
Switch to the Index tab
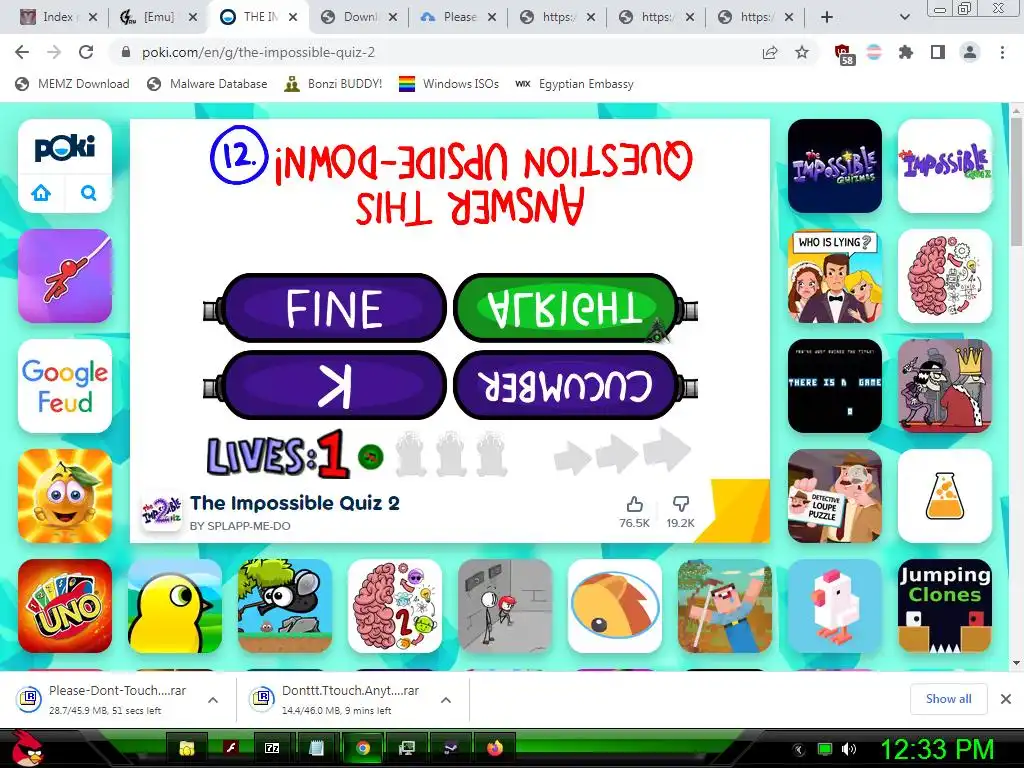coord(57,17)
